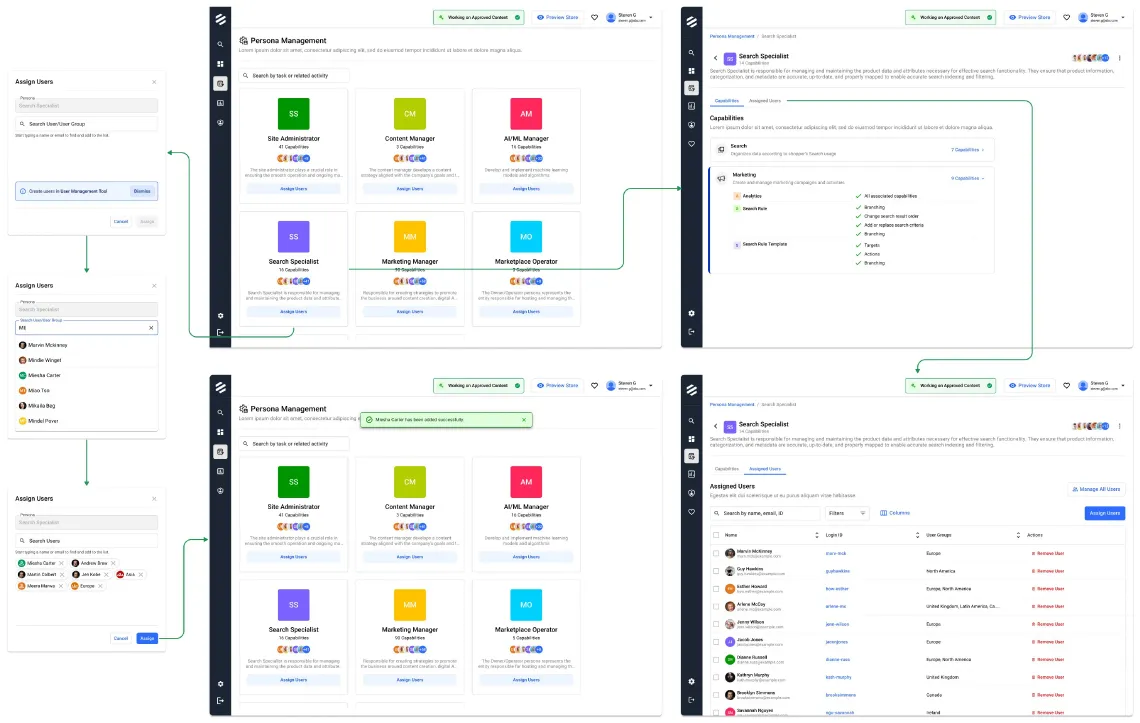
Task: Open the three-dot menu in the top-right screen
Action: pos(1120,57)
